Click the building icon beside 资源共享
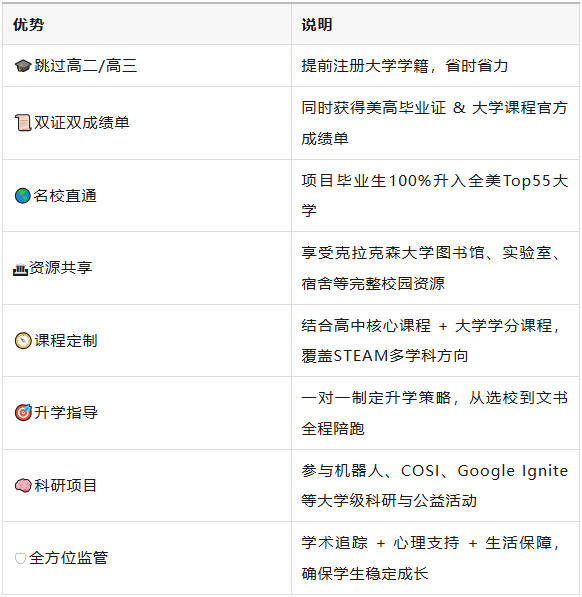This screenshot has height=597, width=582. (x=21, y=269)
